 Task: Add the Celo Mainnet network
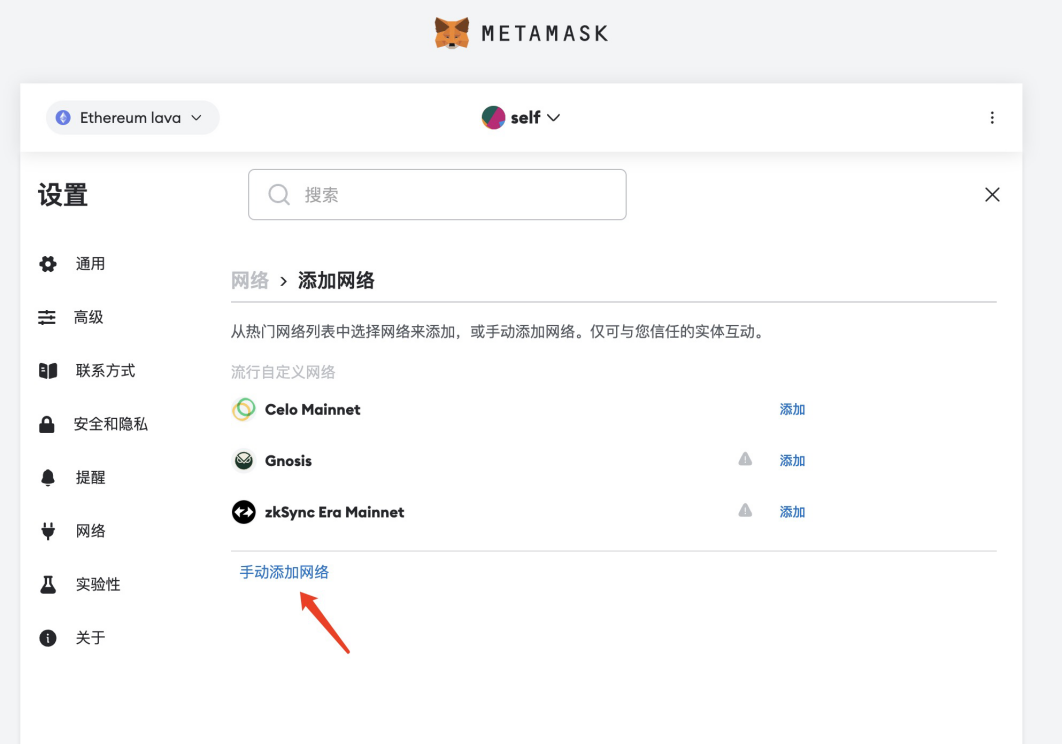coord(792,409)
